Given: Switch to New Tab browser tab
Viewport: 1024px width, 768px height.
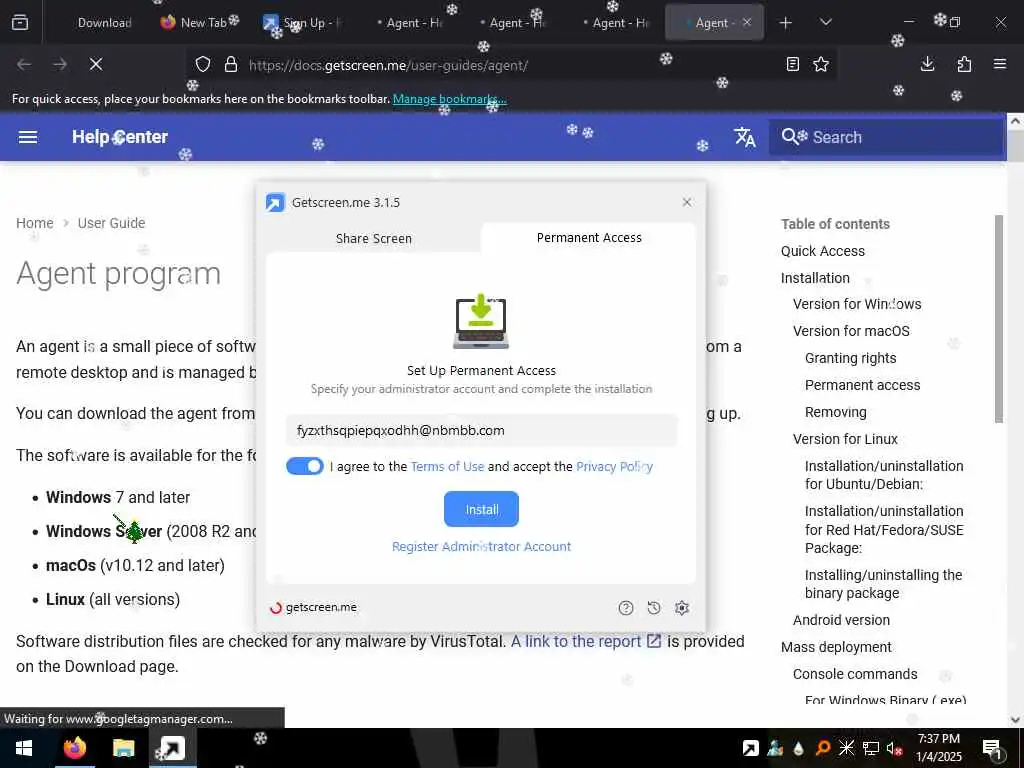Looking at the screenshot, I should coord(202,23).
